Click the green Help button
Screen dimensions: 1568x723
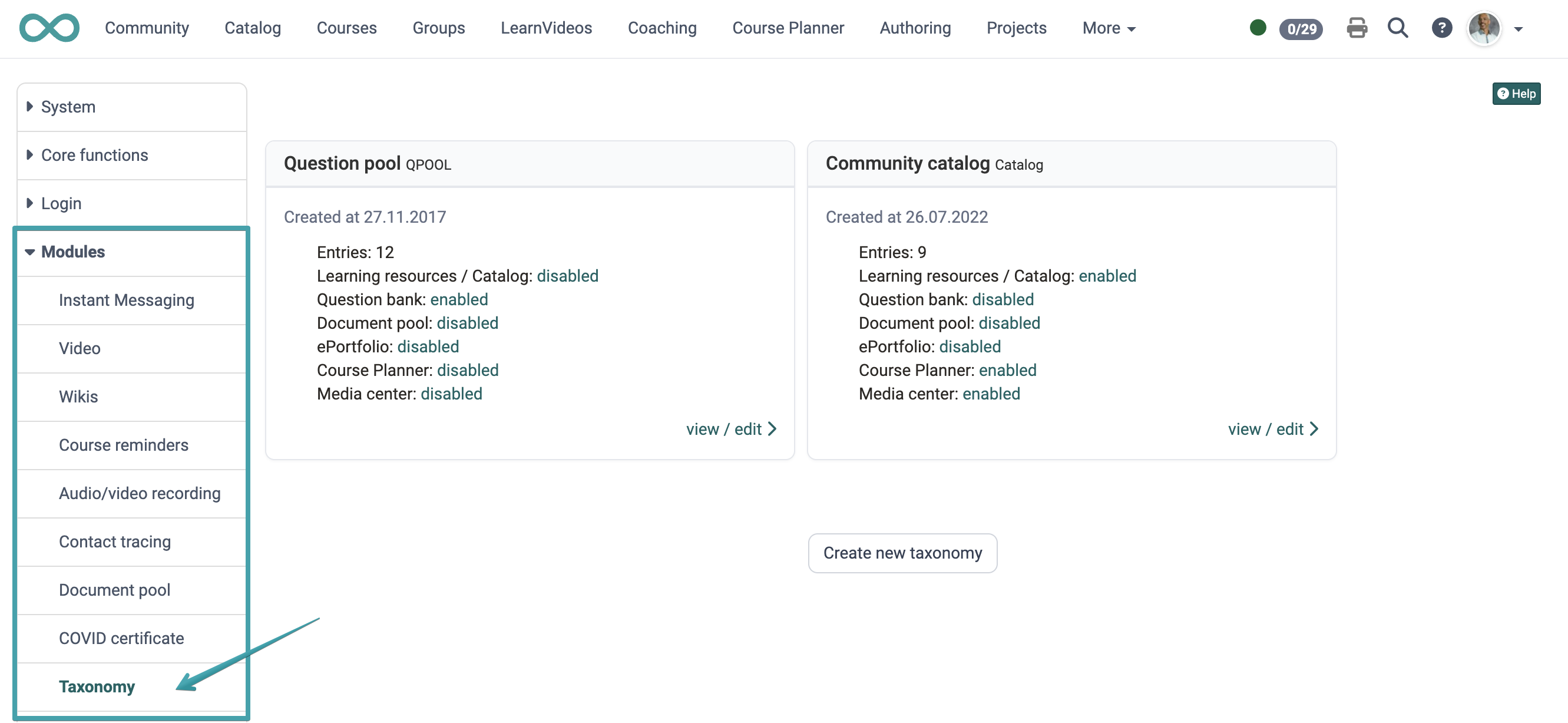pos(1516,93)
